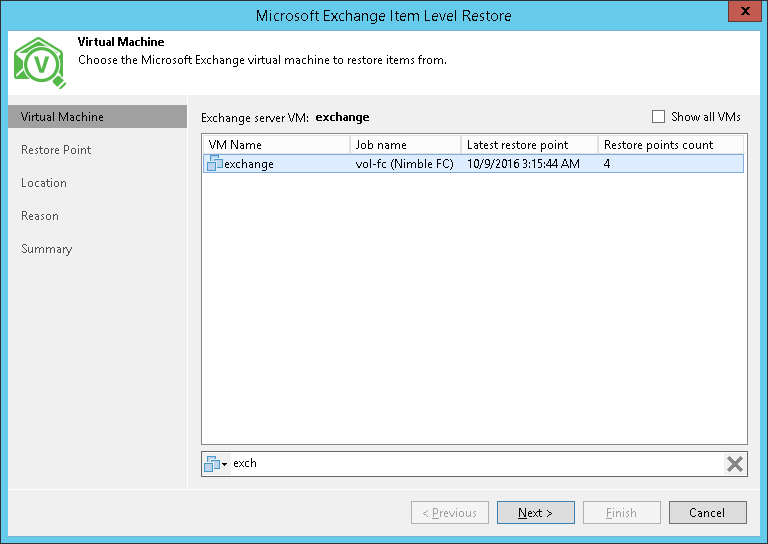Select the 10/9/2016 3:15:44 AM cell
The height and width of the screenshot is (544, 768).
[523, 164]
